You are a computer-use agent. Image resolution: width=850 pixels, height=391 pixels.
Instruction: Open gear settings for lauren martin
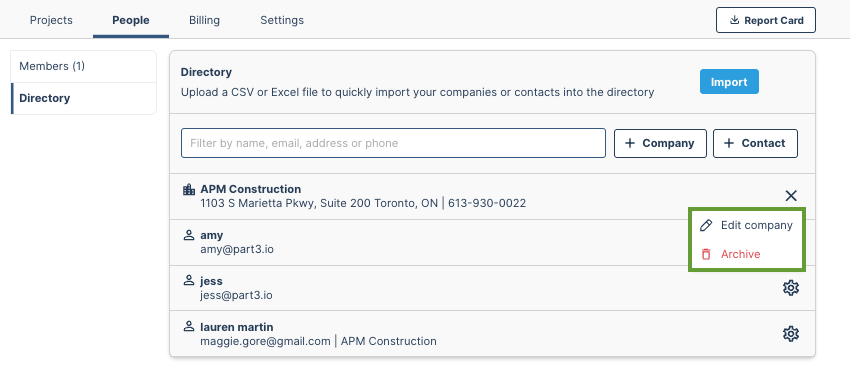791,334
